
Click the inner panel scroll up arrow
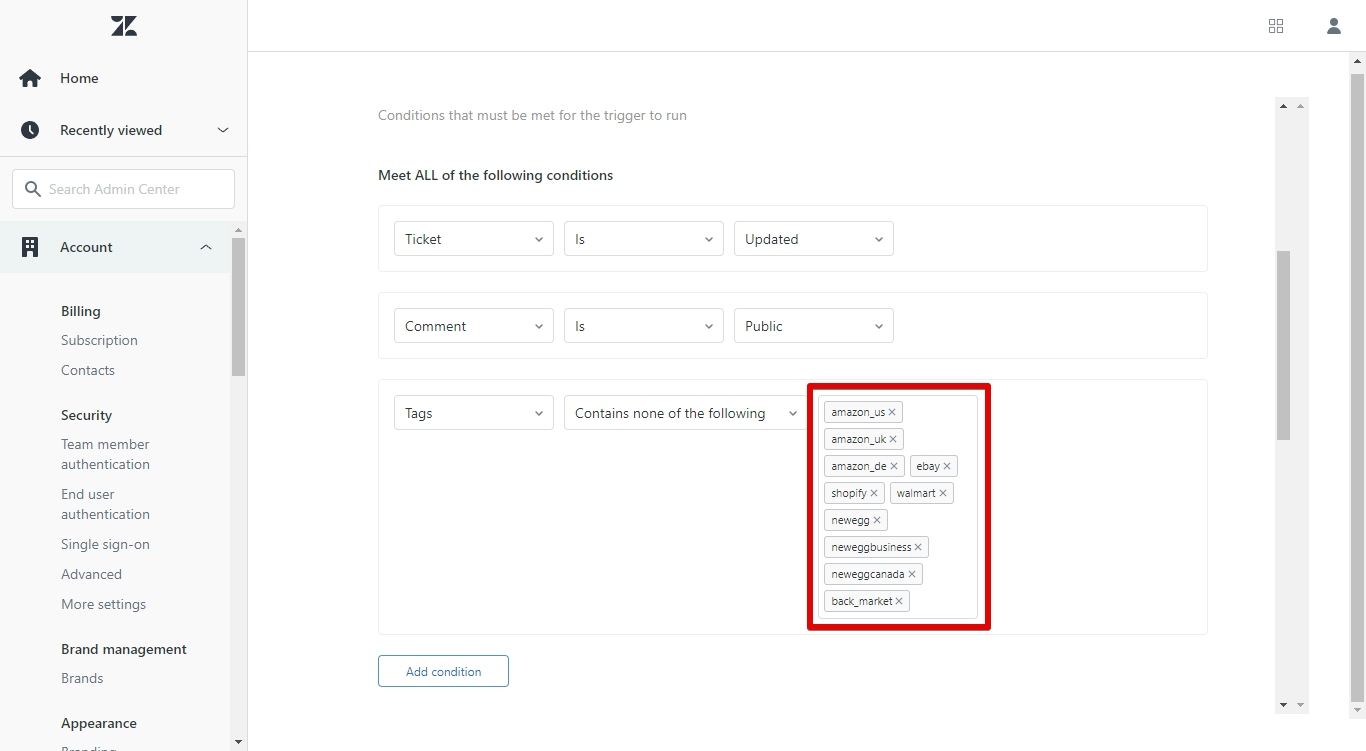tap(1284, 106)
